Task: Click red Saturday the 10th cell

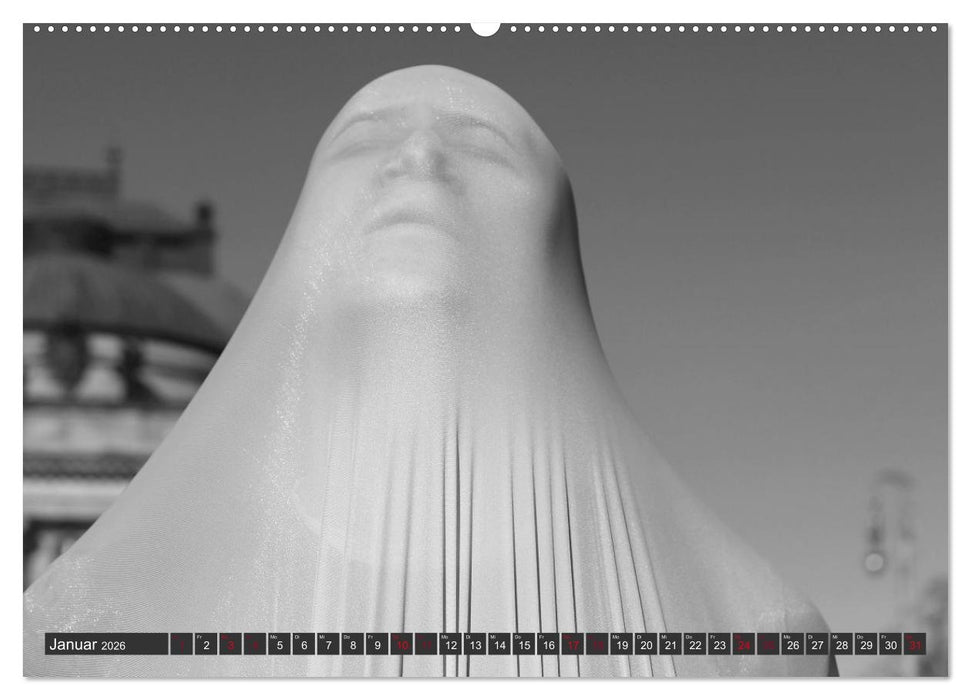Action: pyautogui.click(x=401, y=645)
